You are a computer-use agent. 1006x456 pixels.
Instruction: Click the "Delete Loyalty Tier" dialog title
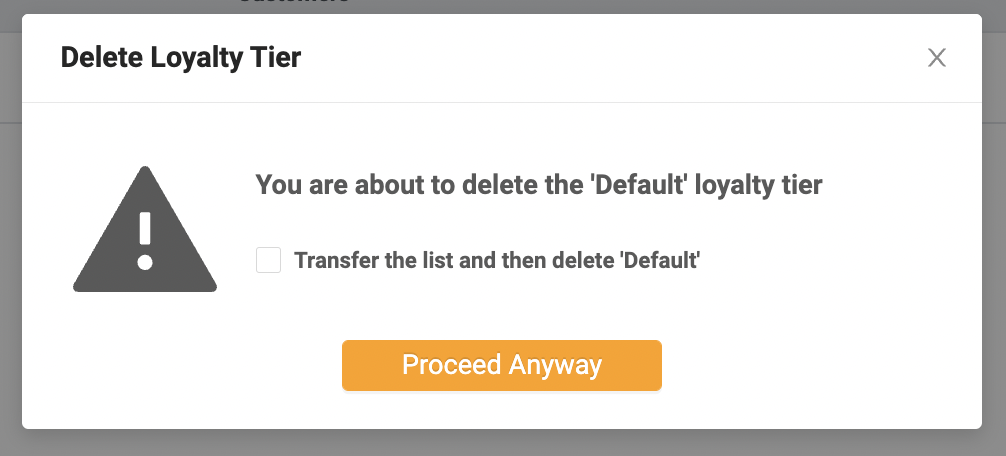click(x=180, y=58)
